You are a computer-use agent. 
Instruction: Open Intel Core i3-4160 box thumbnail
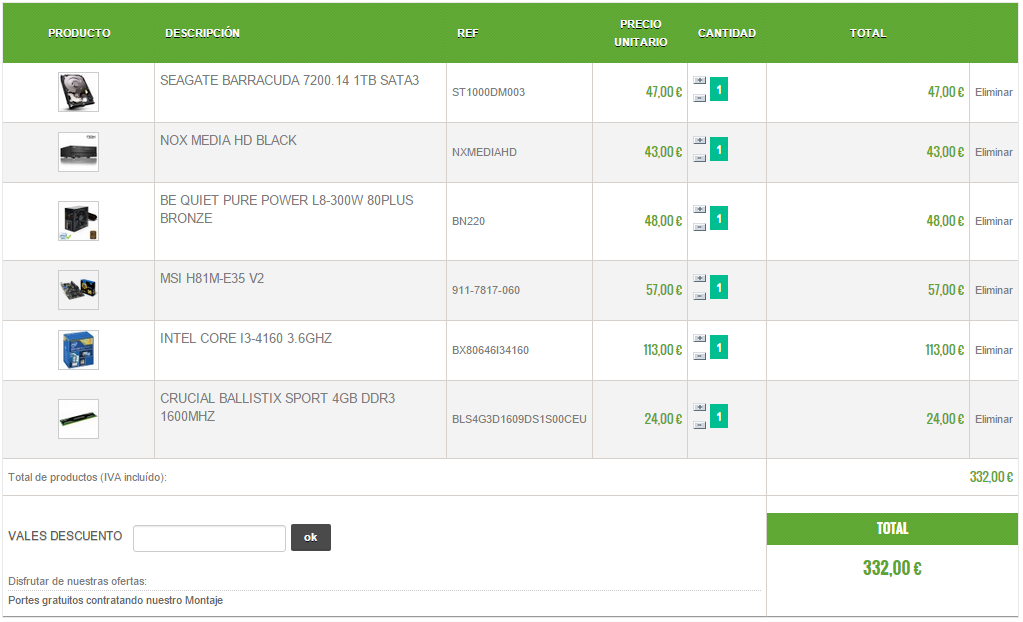[x=78, y=350]
